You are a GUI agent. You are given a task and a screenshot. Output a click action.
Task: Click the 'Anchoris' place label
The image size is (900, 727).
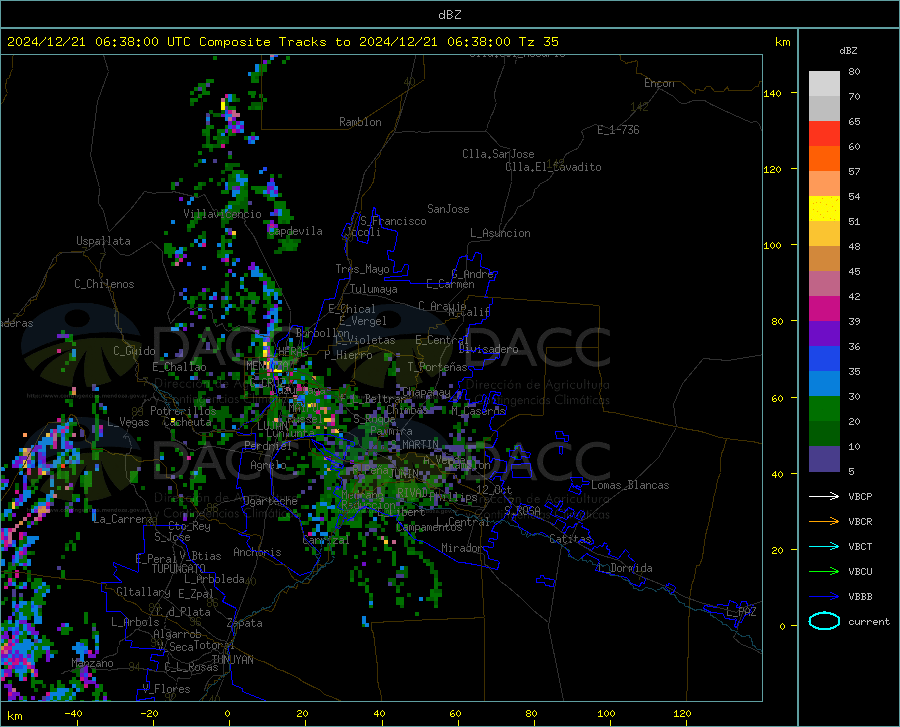(257, 552)
